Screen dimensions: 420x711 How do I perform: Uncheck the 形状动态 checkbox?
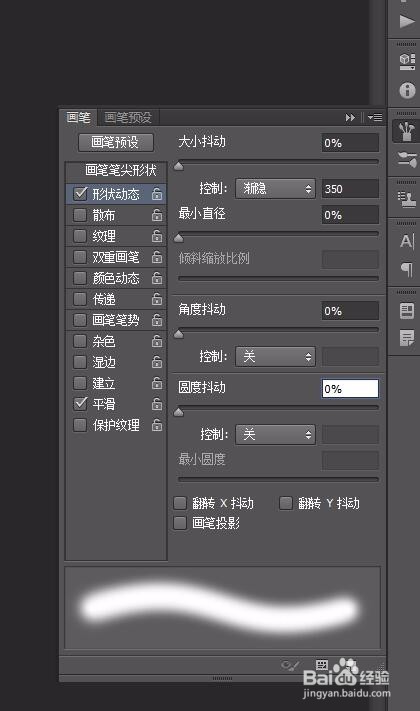pyautogui.click(x=80, y=194)
